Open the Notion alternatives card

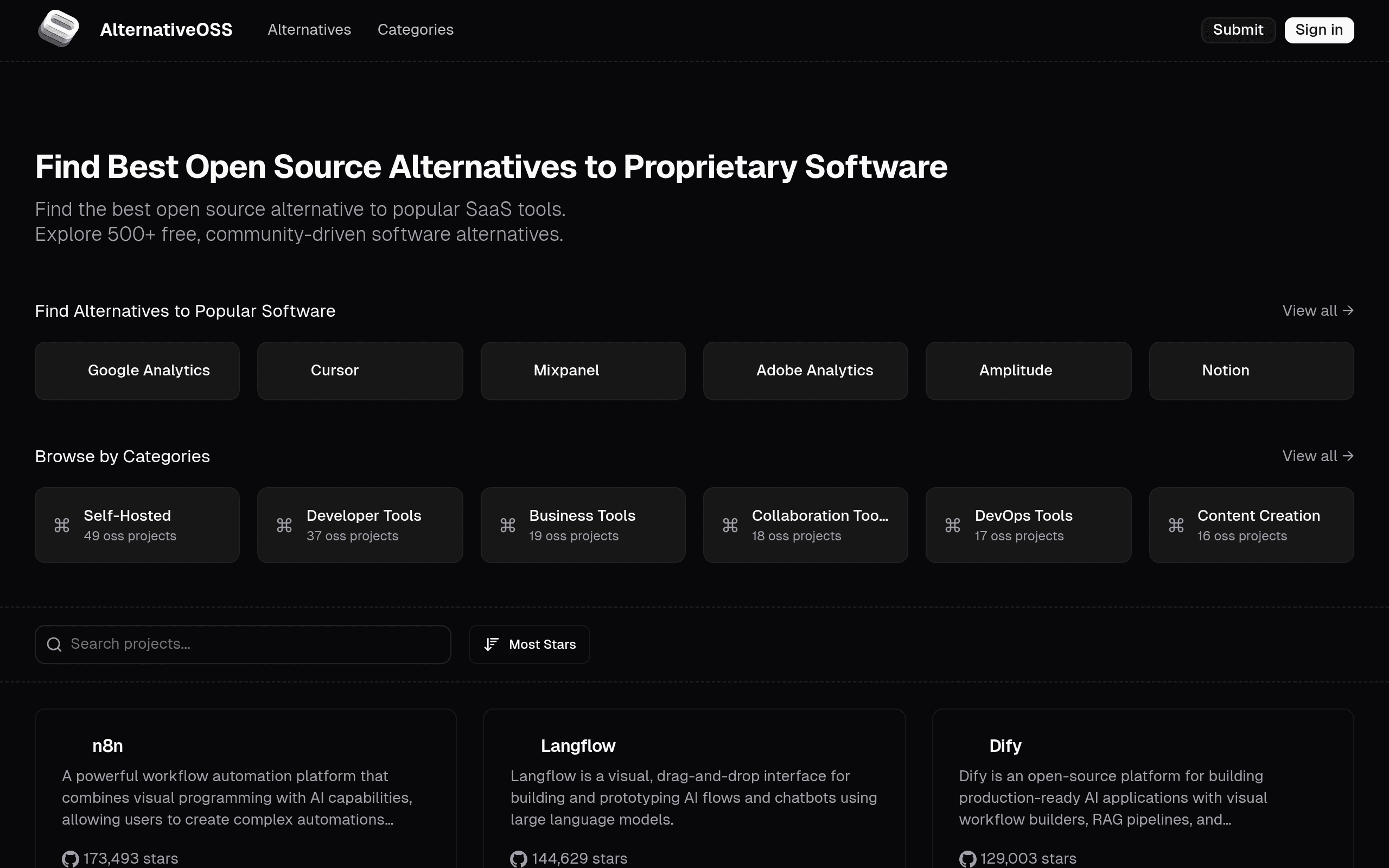(1251, 371)
